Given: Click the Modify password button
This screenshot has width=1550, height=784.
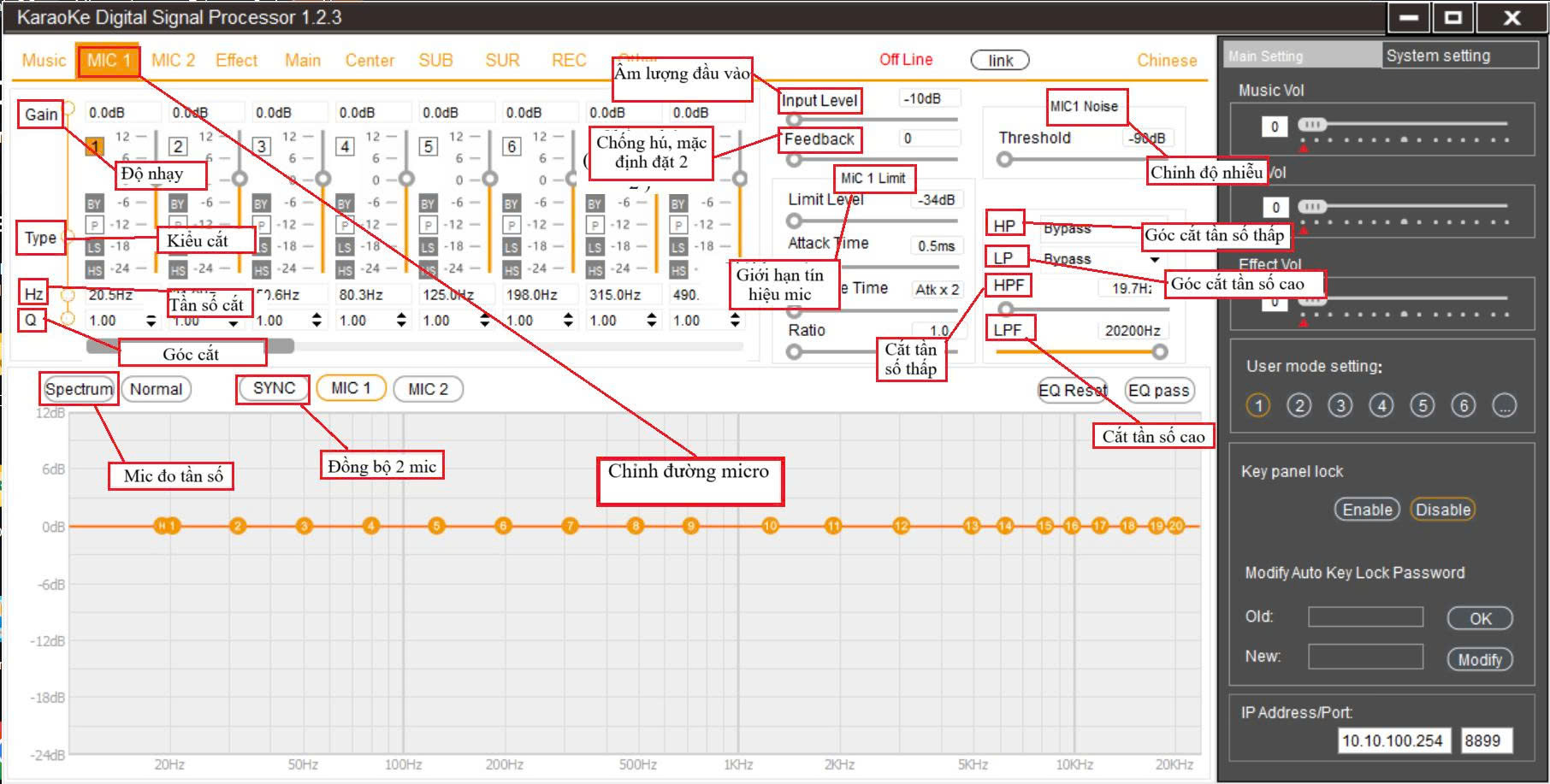Looking at the screenshot, I should click(x=1480, y=659).
